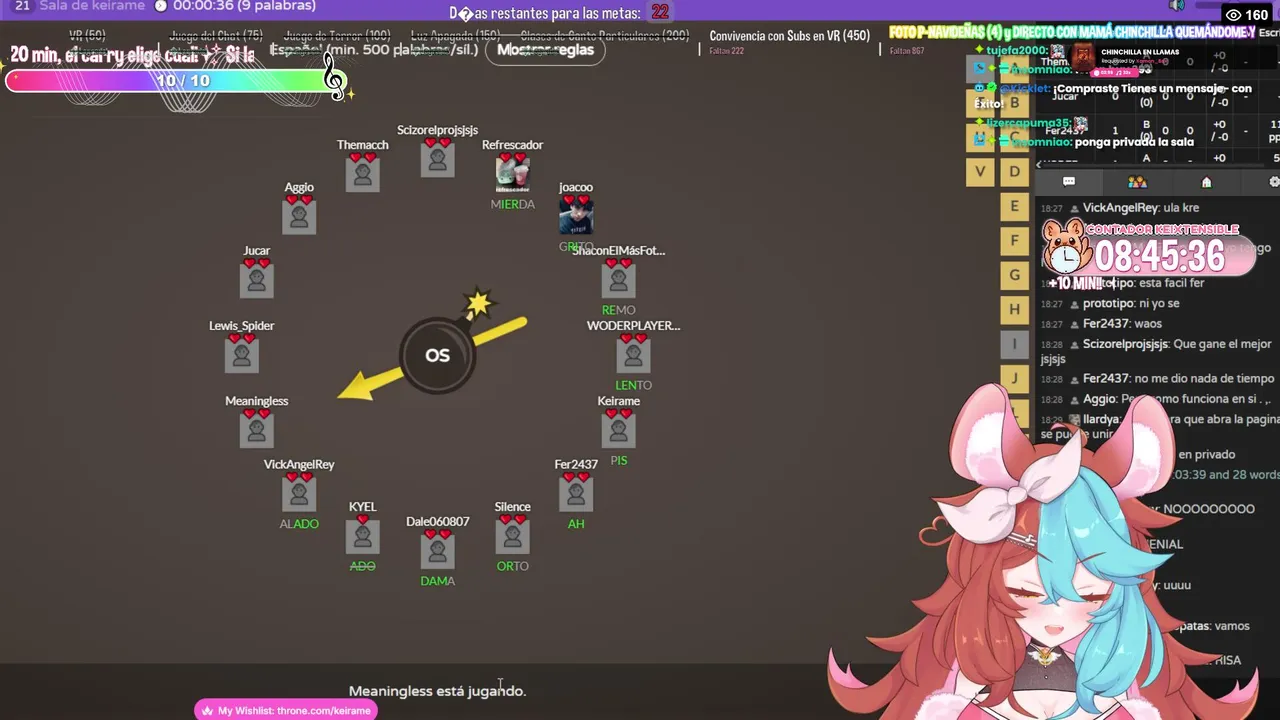The image size is (1280, 720).
Task: Click bonus letter tile I
Action: tap(1014, 344)
